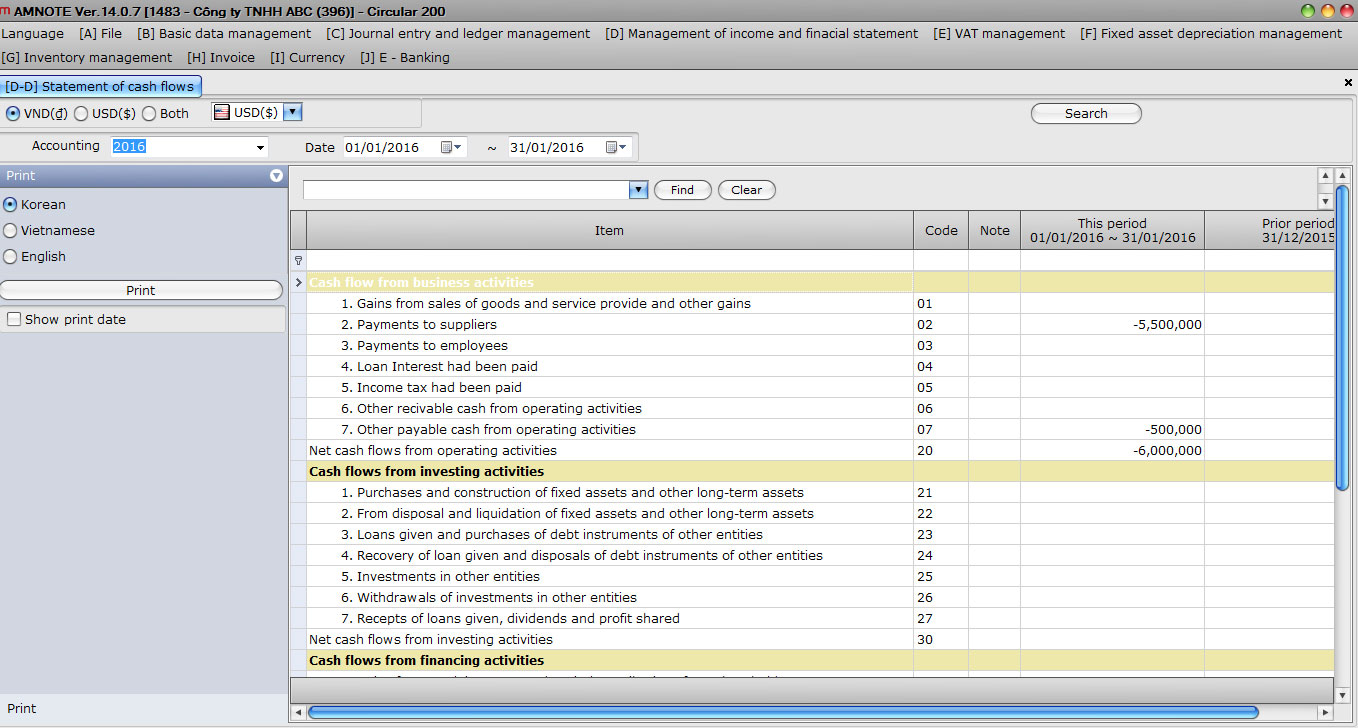The height and width of the screenshot is (728, 1358).
Task: Select the USD($) radio button
Action: [81, 113]
